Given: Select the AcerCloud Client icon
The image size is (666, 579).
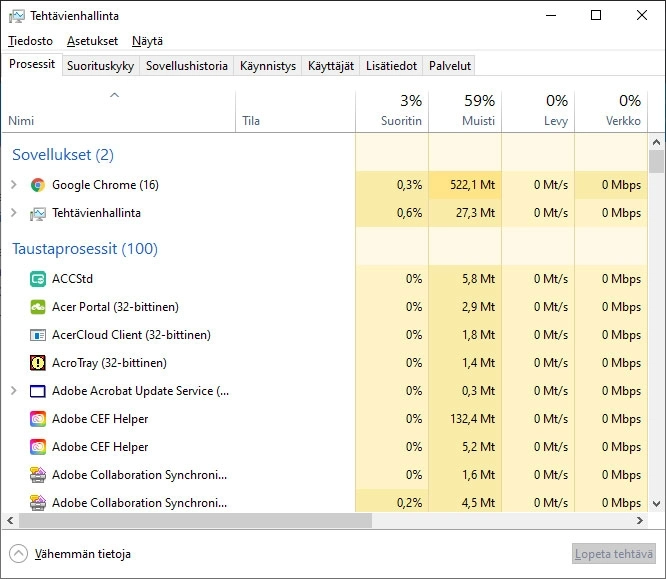Looking at the screenshot, I should [x=38, y=335].
